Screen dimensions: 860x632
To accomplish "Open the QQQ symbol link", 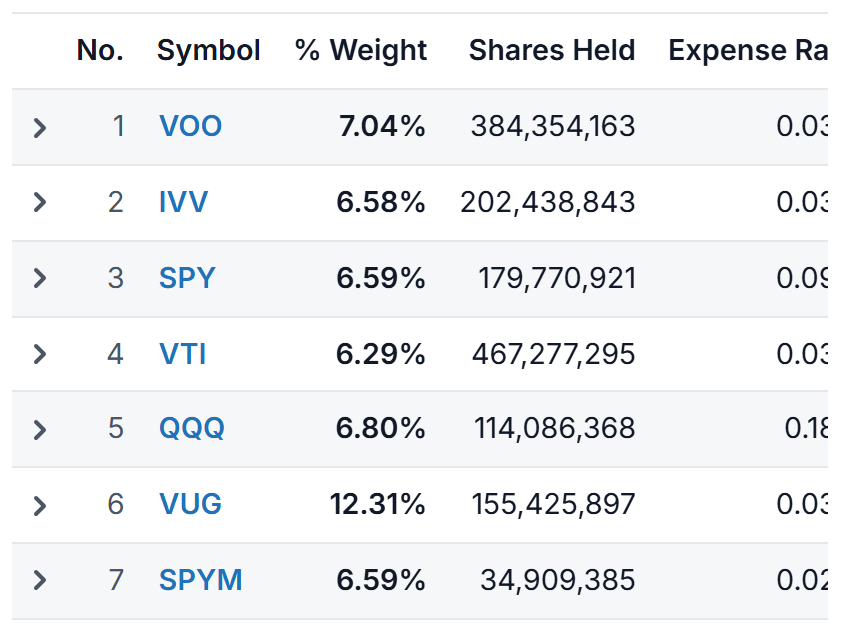I will [191, 428].
